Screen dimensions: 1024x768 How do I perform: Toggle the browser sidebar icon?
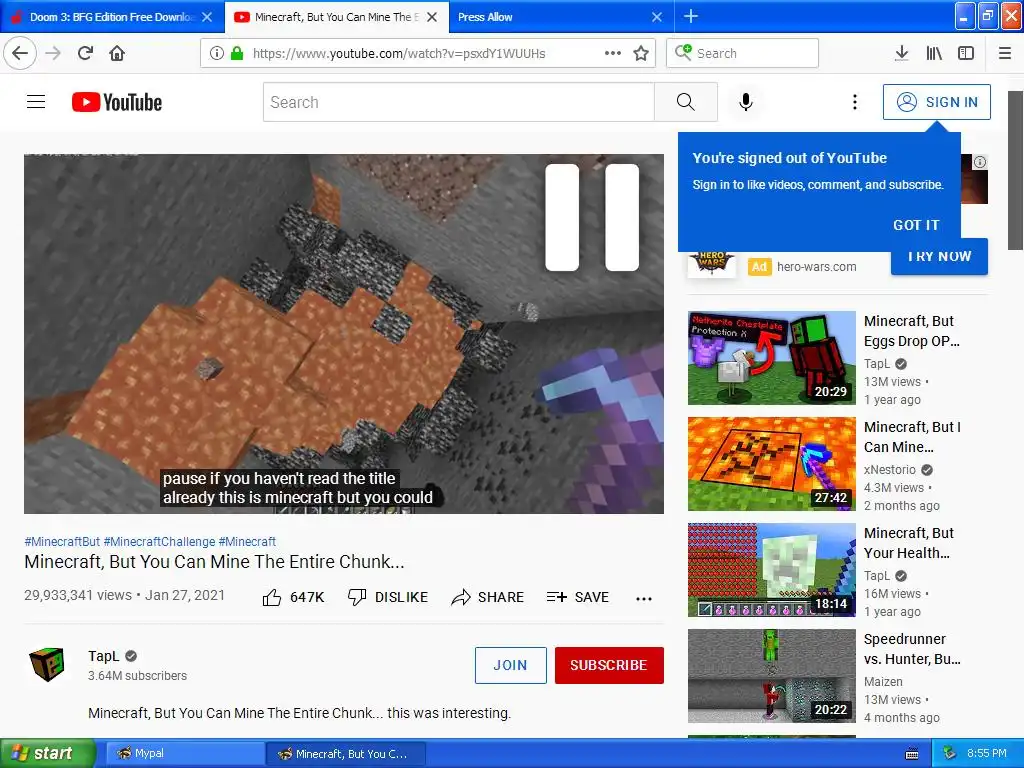click(x=966, y=53)
